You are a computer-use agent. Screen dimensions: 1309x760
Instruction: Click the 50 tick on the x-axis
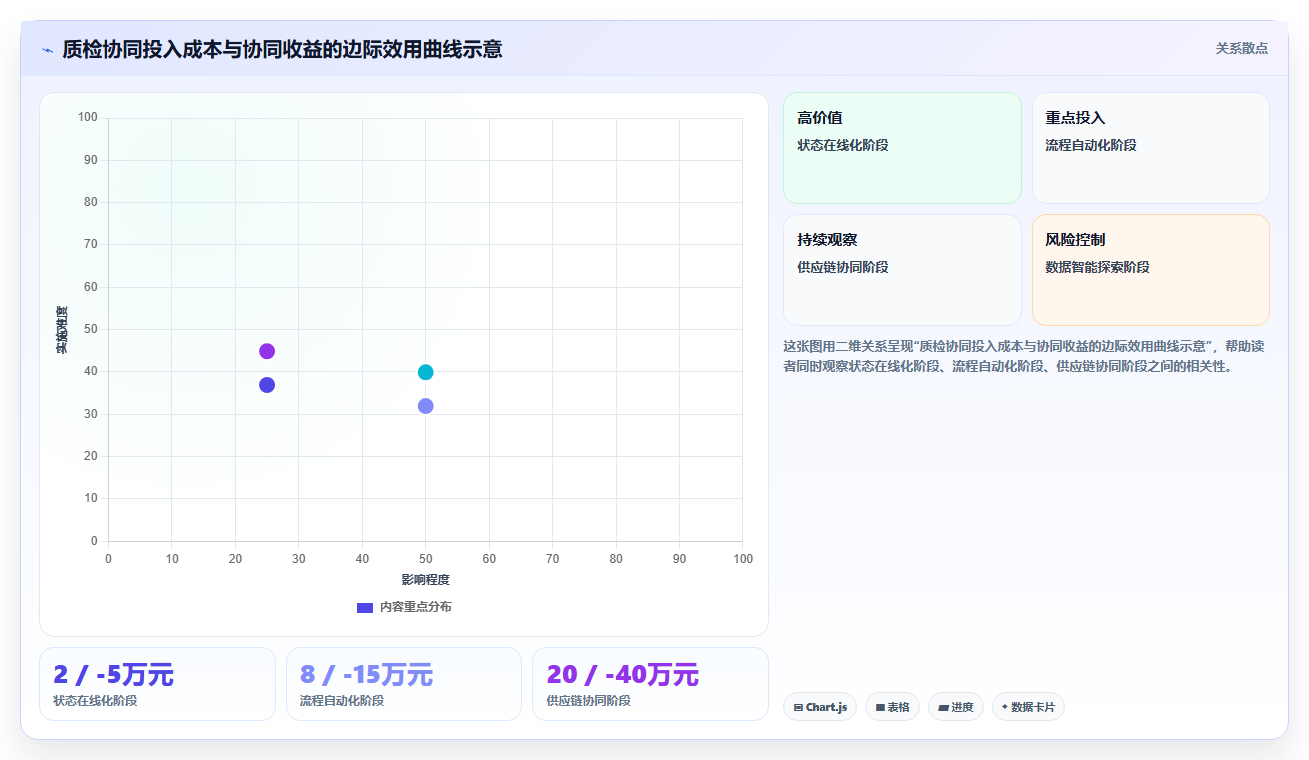pos(425,559)
